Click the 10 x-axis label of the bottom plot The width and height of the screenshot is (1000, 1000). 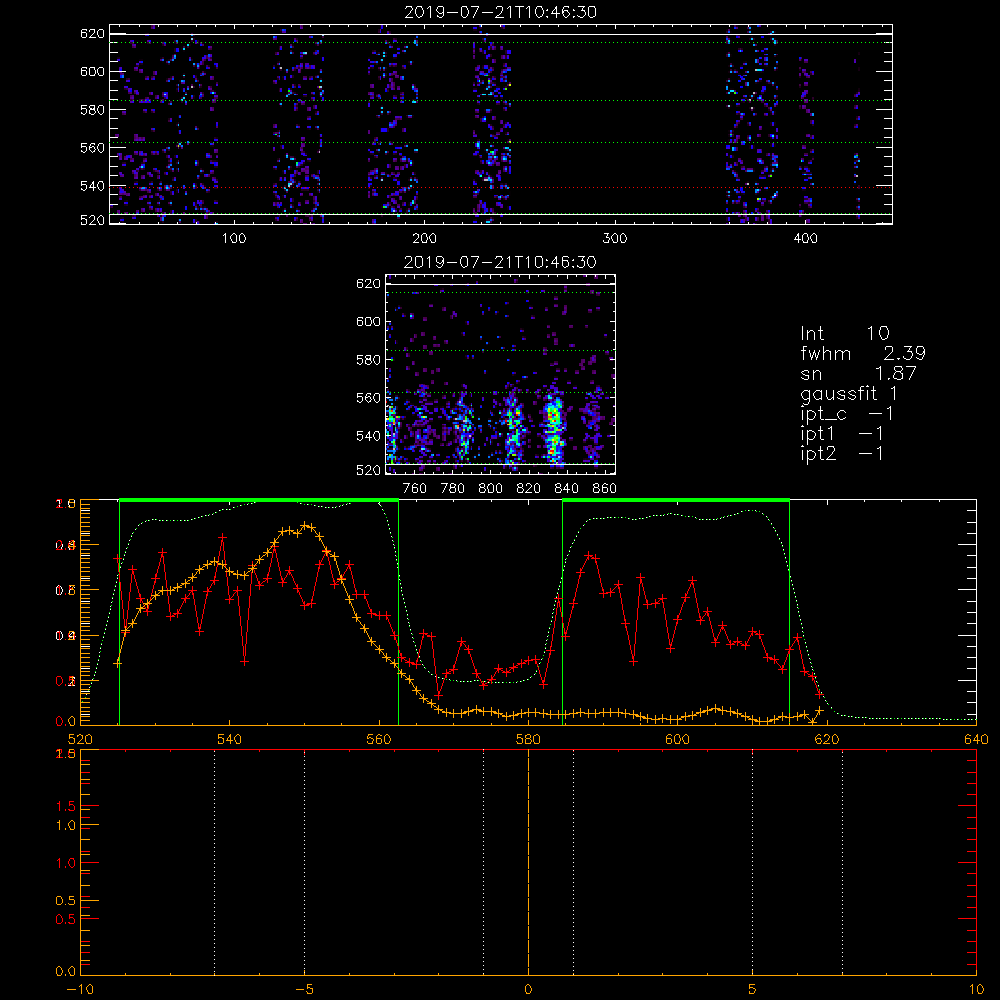pos(976,989)
